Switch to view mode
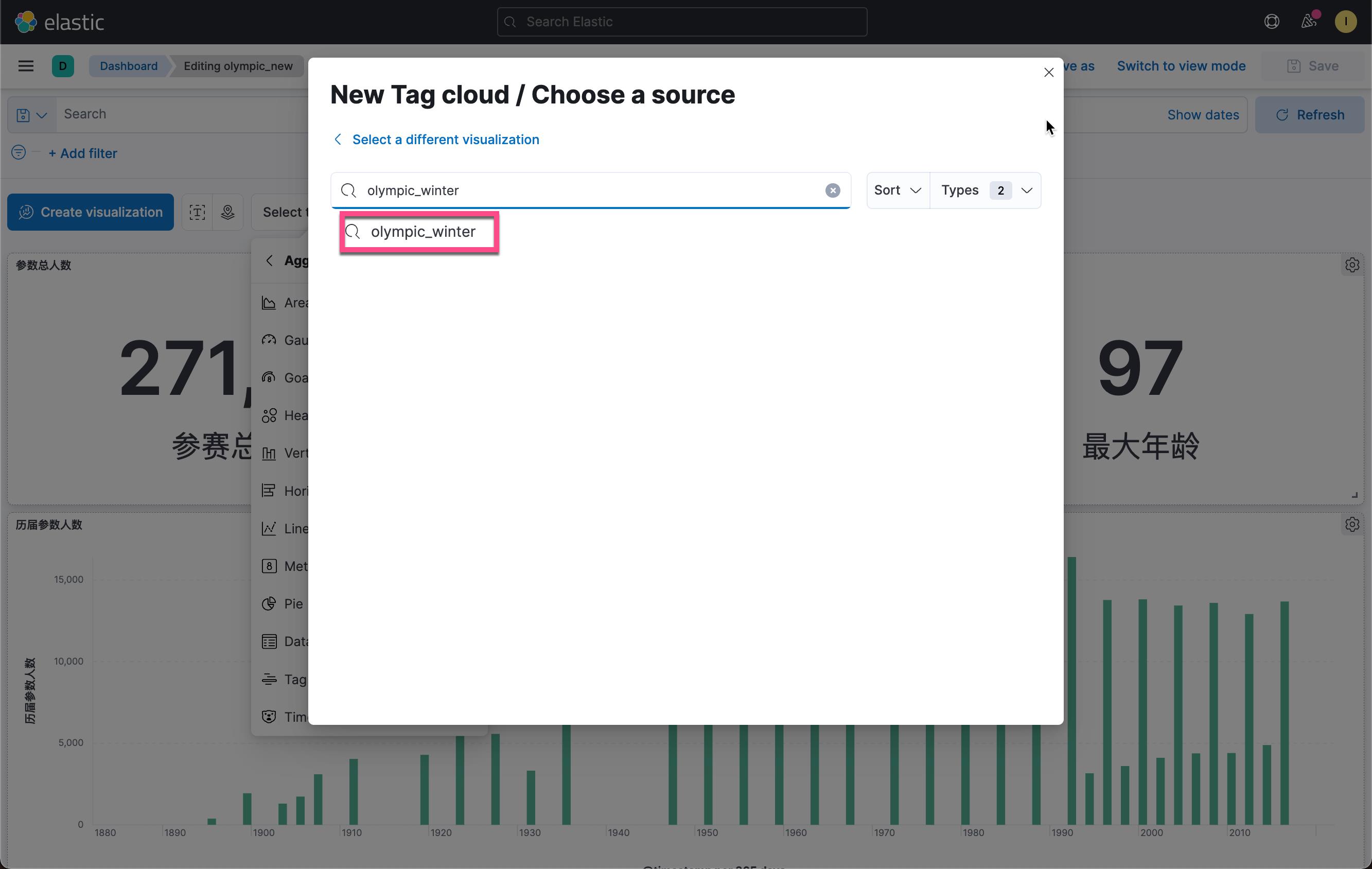The image size is (1372, 869). 1181,66
